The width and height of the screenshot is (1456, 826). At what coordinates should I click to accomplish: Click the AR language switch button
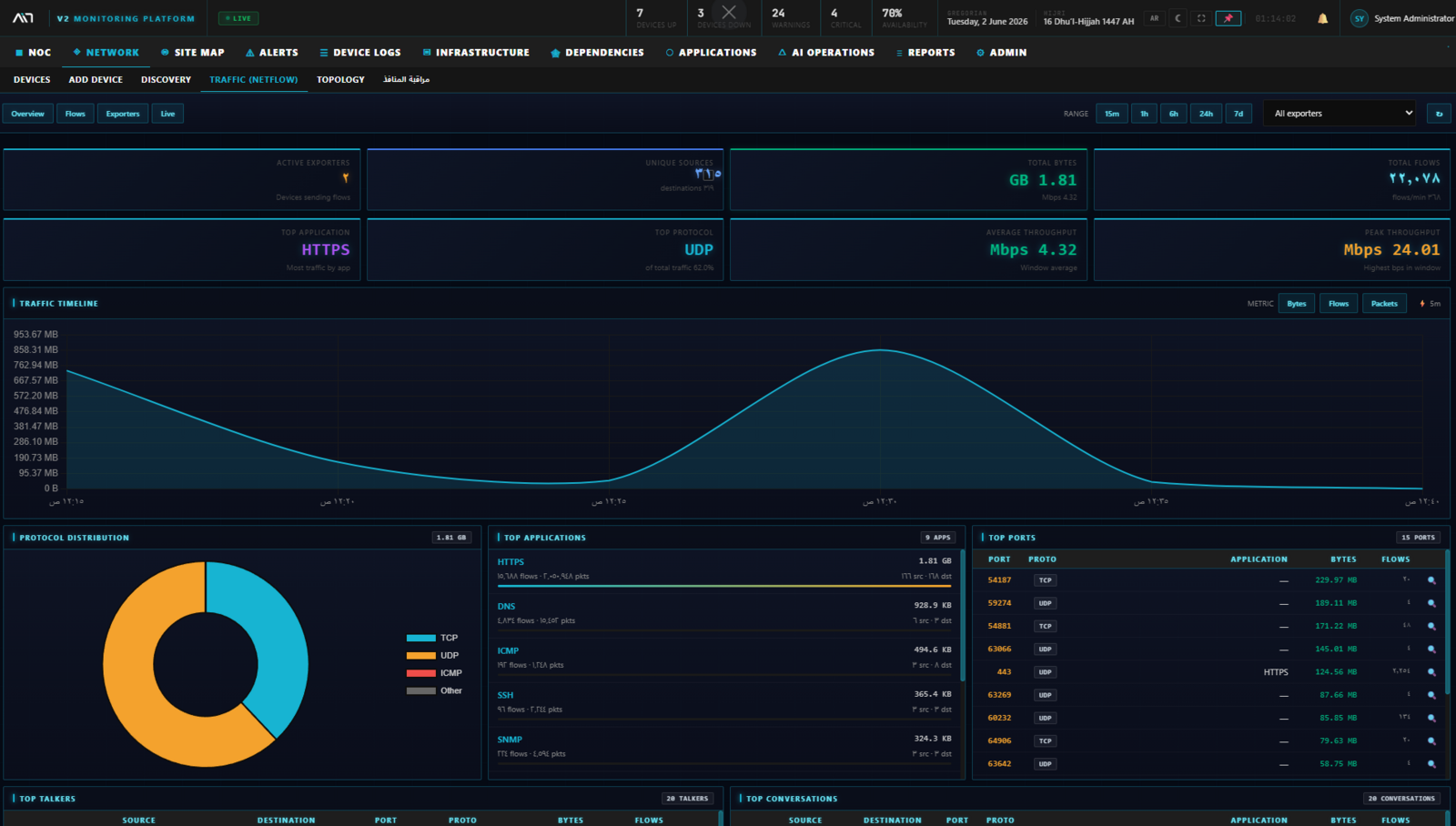point(1154,18)
